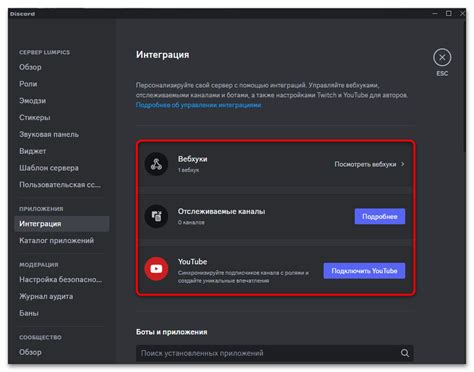Open Шаблон сервера section

coord(49,168)
